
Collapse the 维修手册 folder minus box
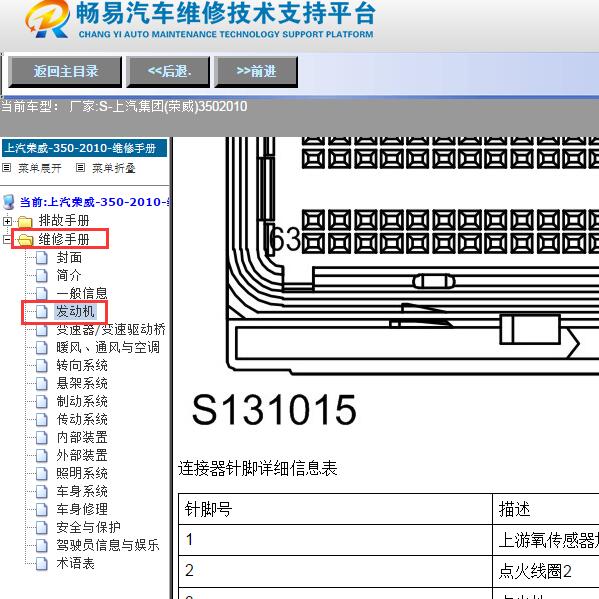point(7,240)
